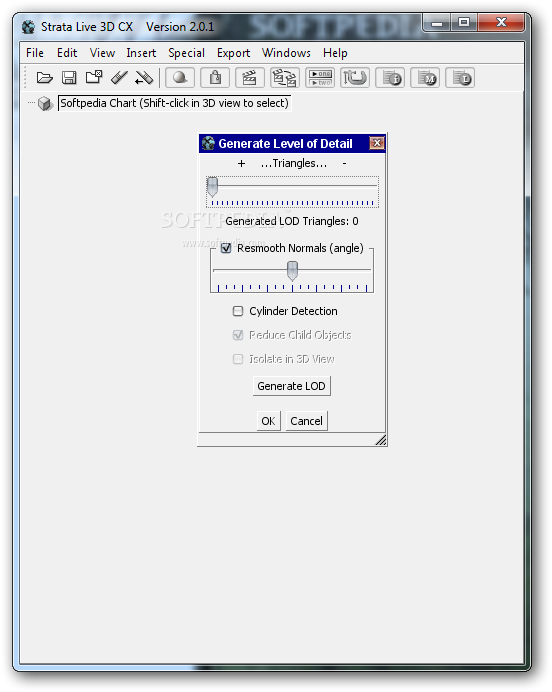The height and width of the screenshot is (692, 552).
Task: Click the Generate Level of Detail dialog icon
Action: coord(208,143)
